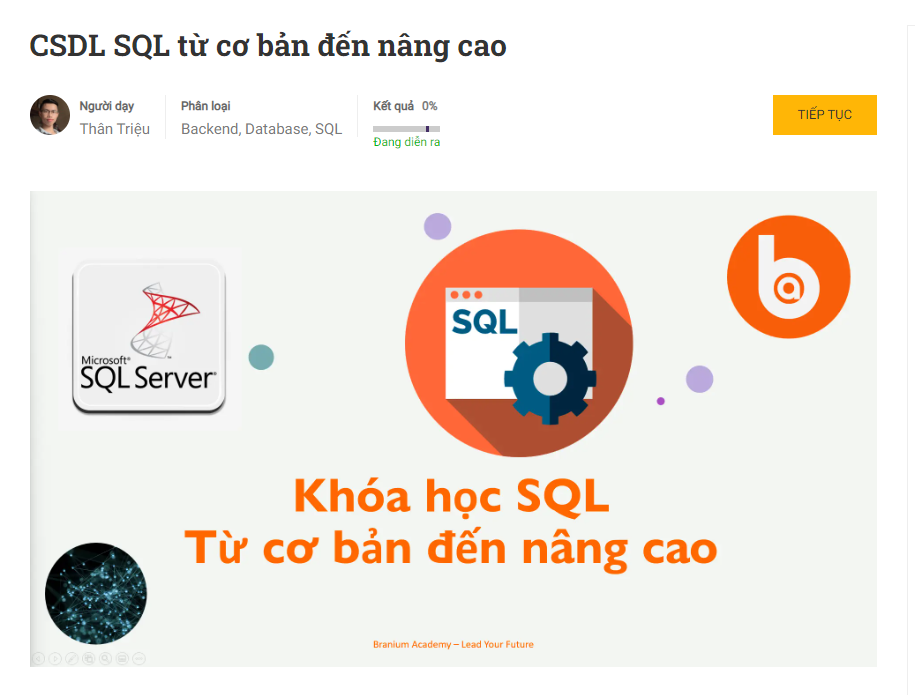Open instructor Thân Triệu's profile link

point(115,129)
